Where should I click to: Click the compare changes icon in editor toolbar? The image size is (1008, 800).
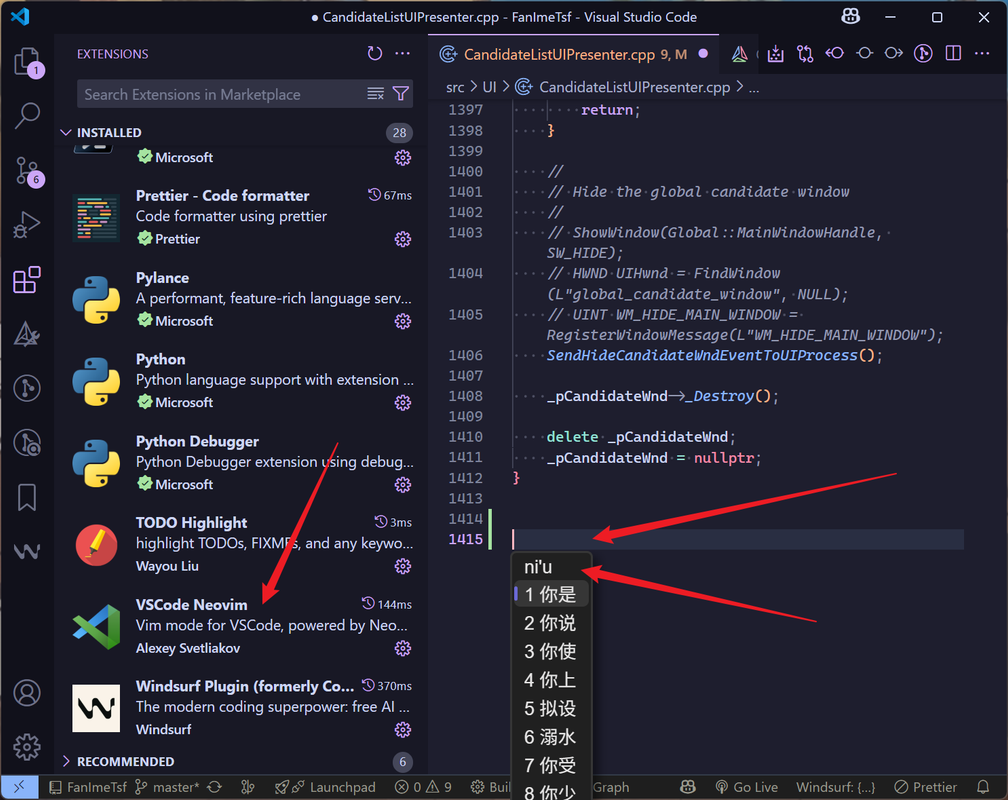click(x=805, y=54)
